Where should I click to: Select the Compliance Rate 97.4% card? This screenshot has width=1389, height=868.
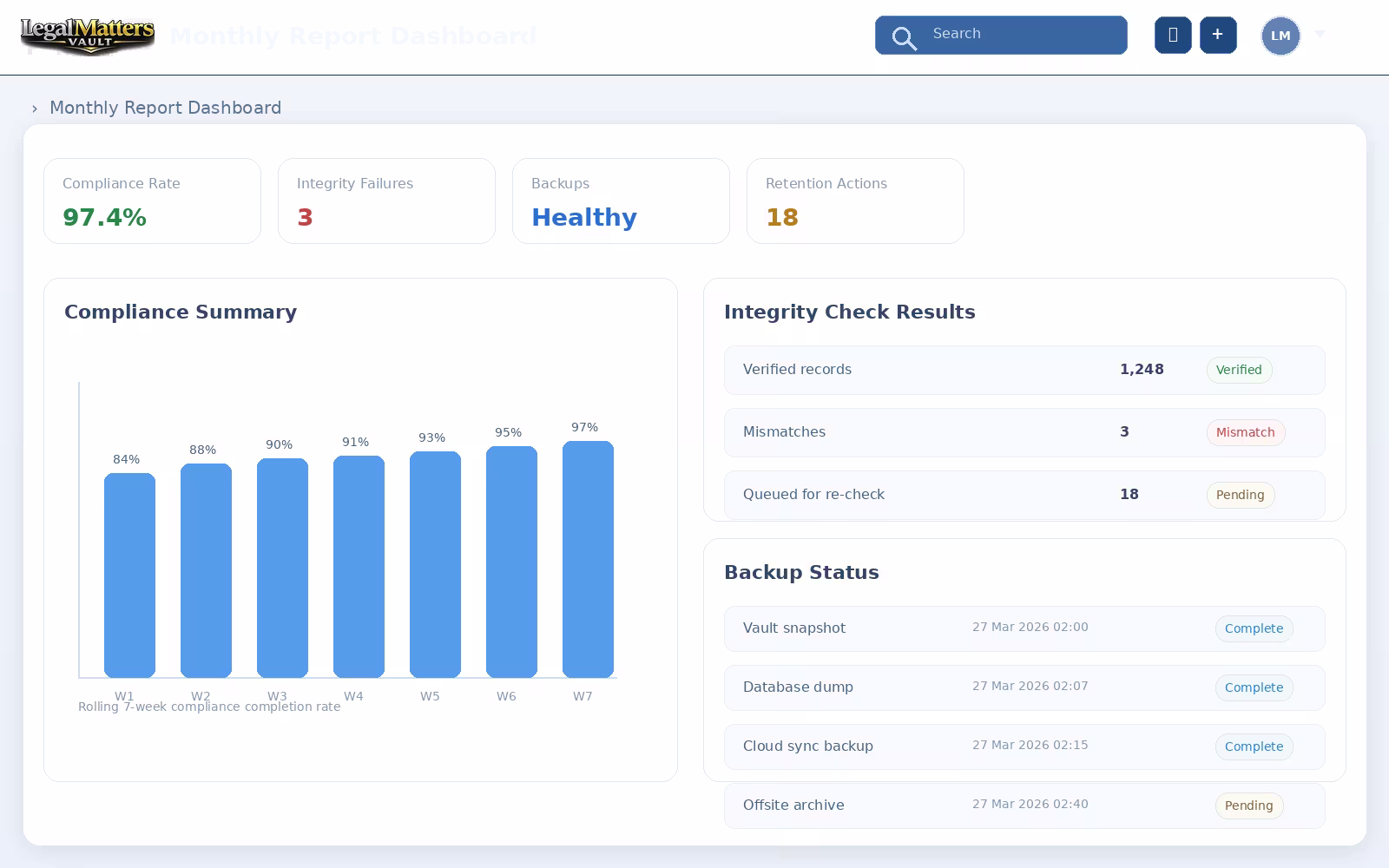pyautogui.click(x=152, y=201)
